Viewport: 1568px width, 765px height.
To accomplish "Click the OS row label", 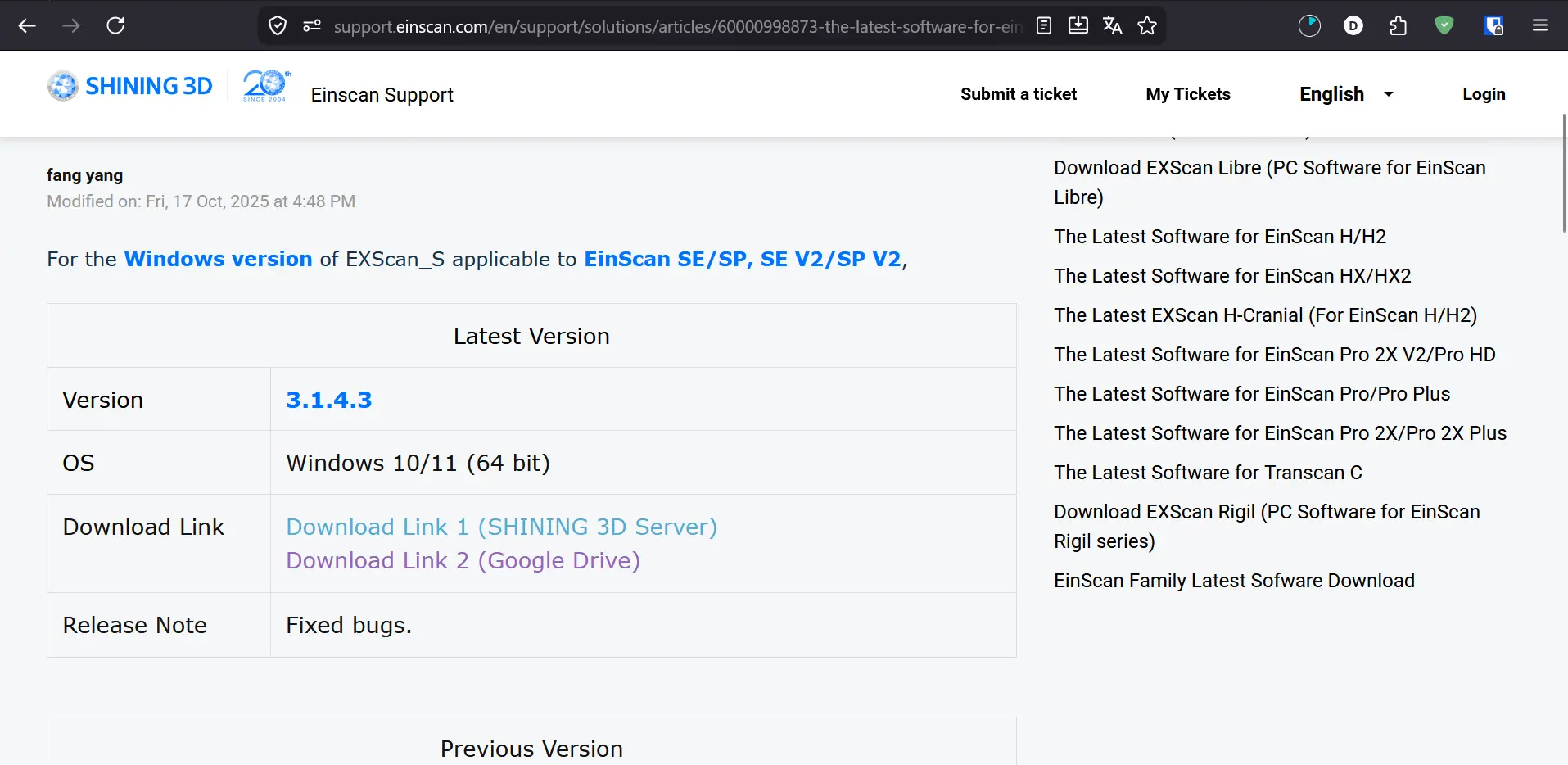I will point(79,463).
